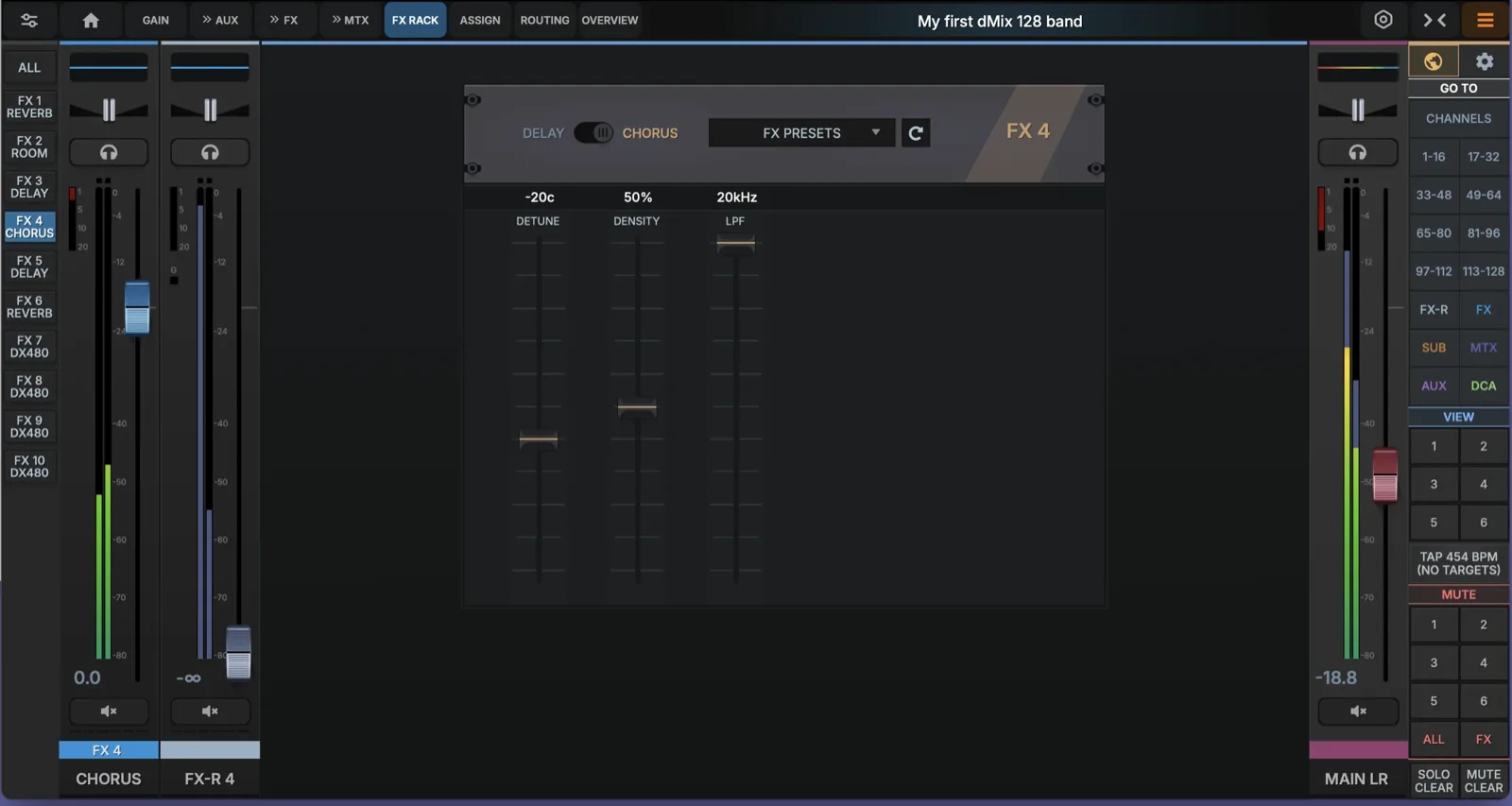Go to CHANNELS

pyautogui.click(x=1458, y=119)
